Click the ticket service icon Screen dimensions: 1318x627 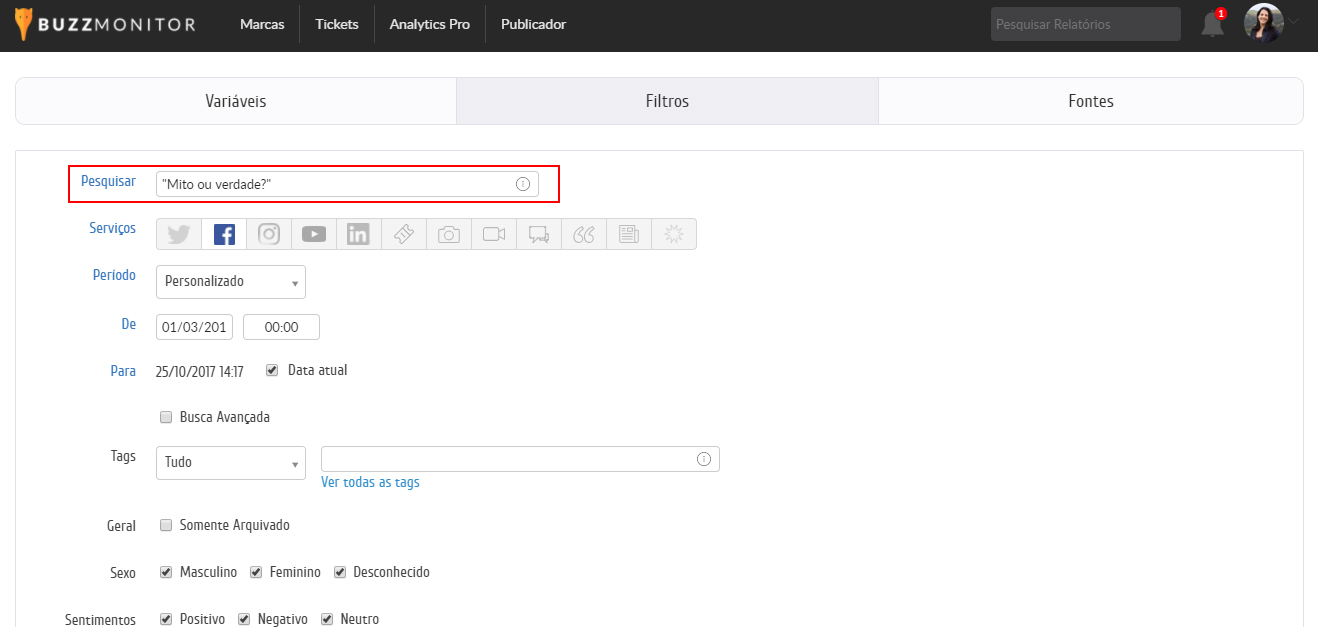404,234
